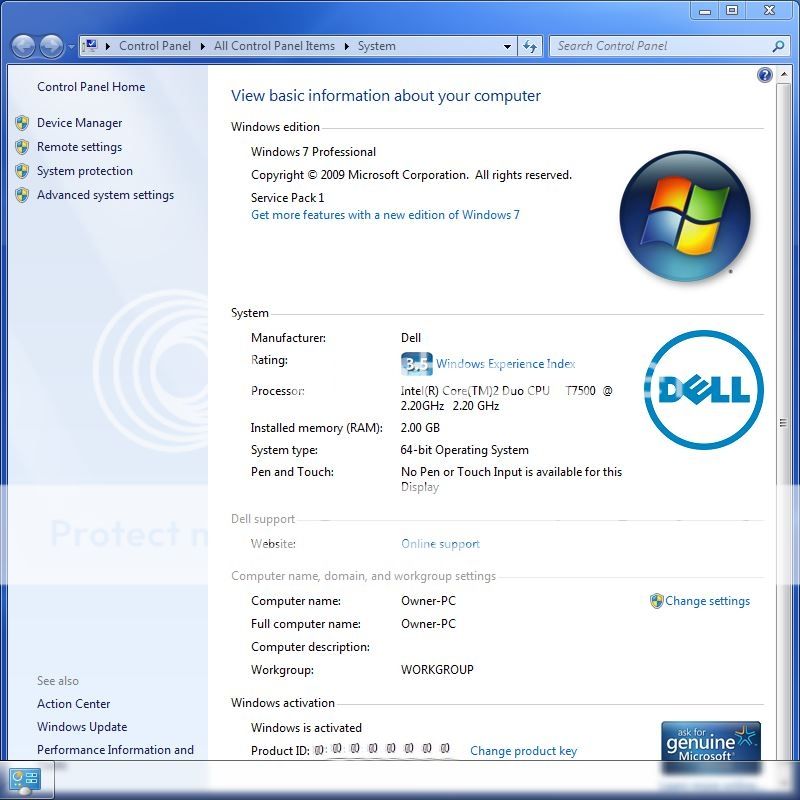800x800 pixels.
Task: Click the shield icon beside Device Manager
Action: click(22, 123)
